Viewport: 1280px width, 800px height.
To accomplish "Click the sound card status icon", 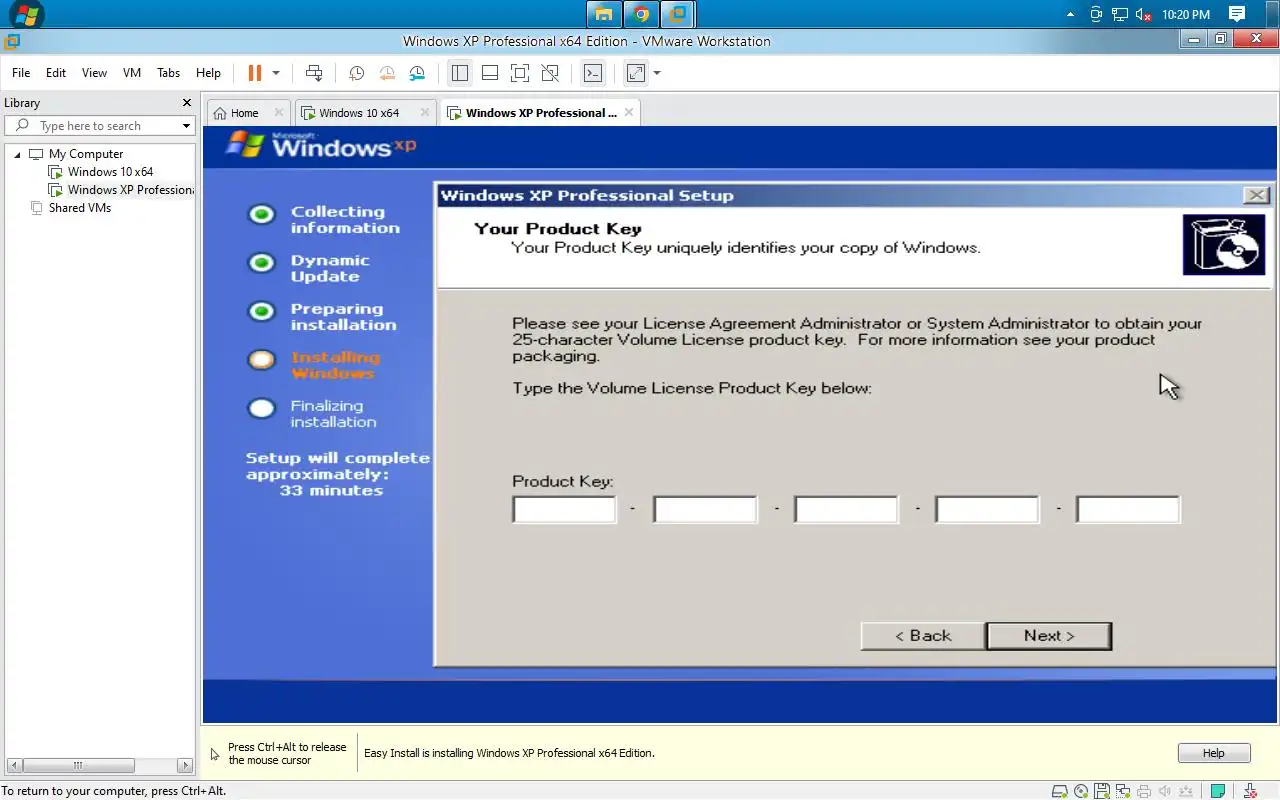I will 1164,791.
